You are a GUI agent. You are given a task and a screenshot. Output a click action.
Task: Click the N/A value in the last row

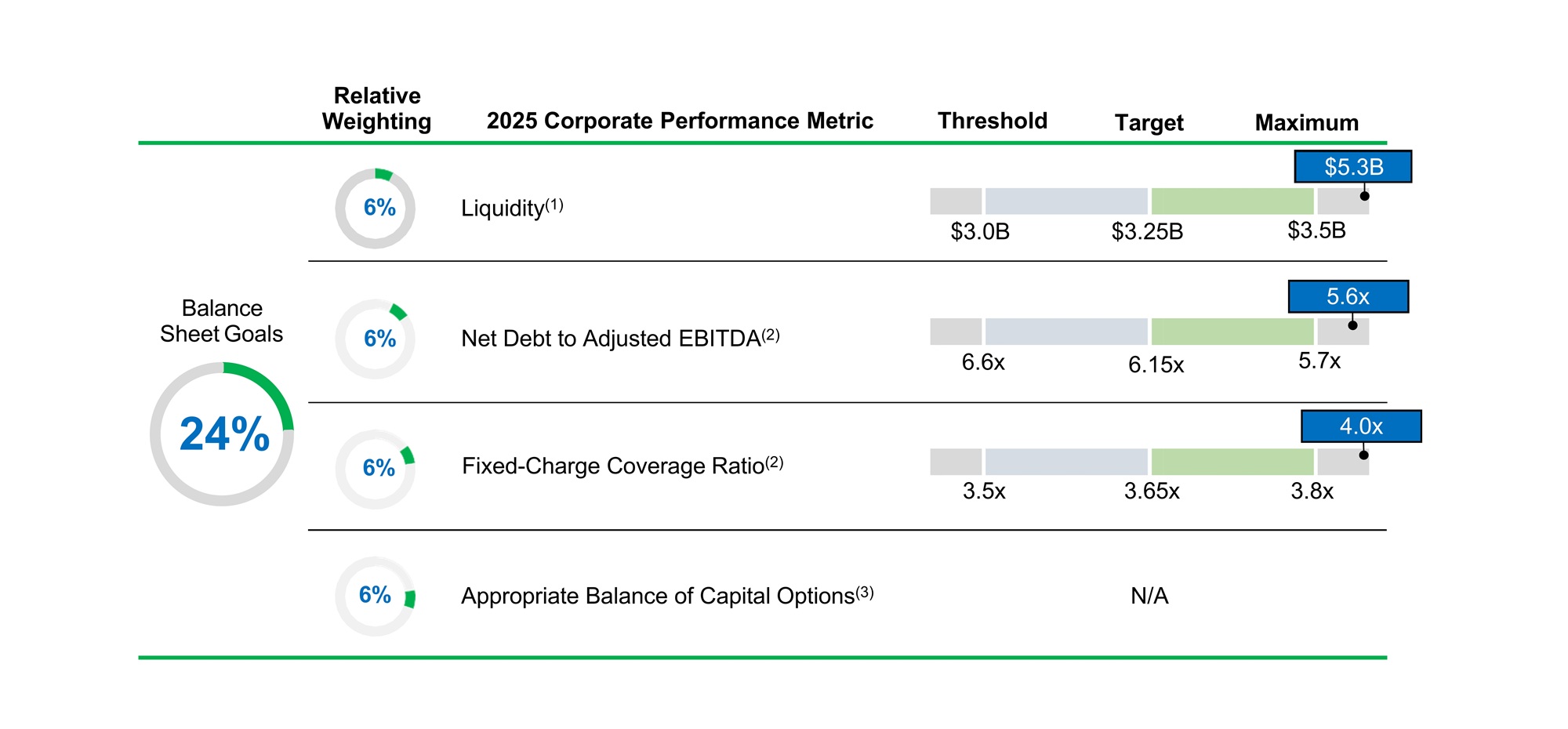(x=1149, y=597)
